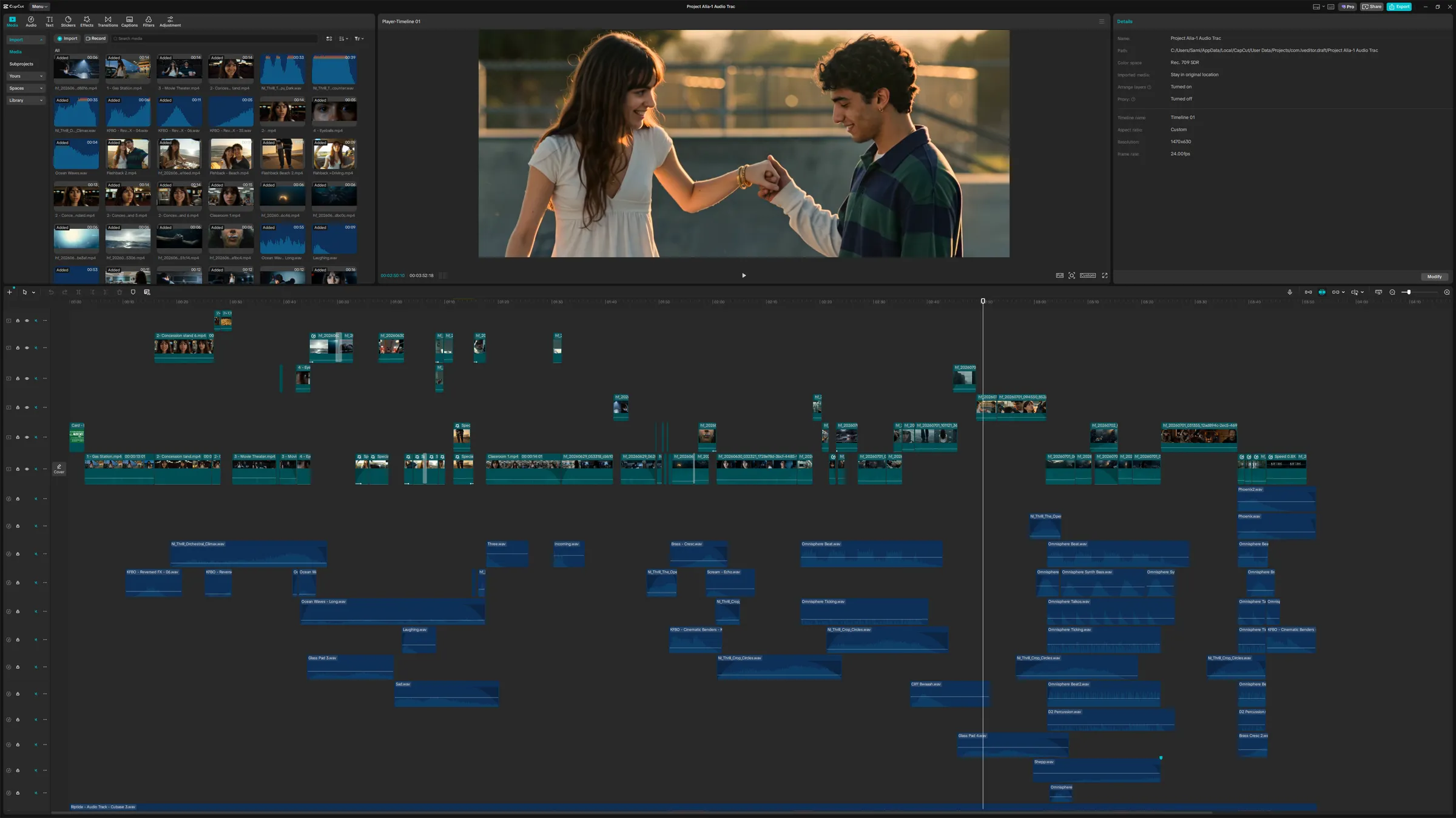Expand the Library section
Viewport: 1456px width, 818px height.
[25, 100]
